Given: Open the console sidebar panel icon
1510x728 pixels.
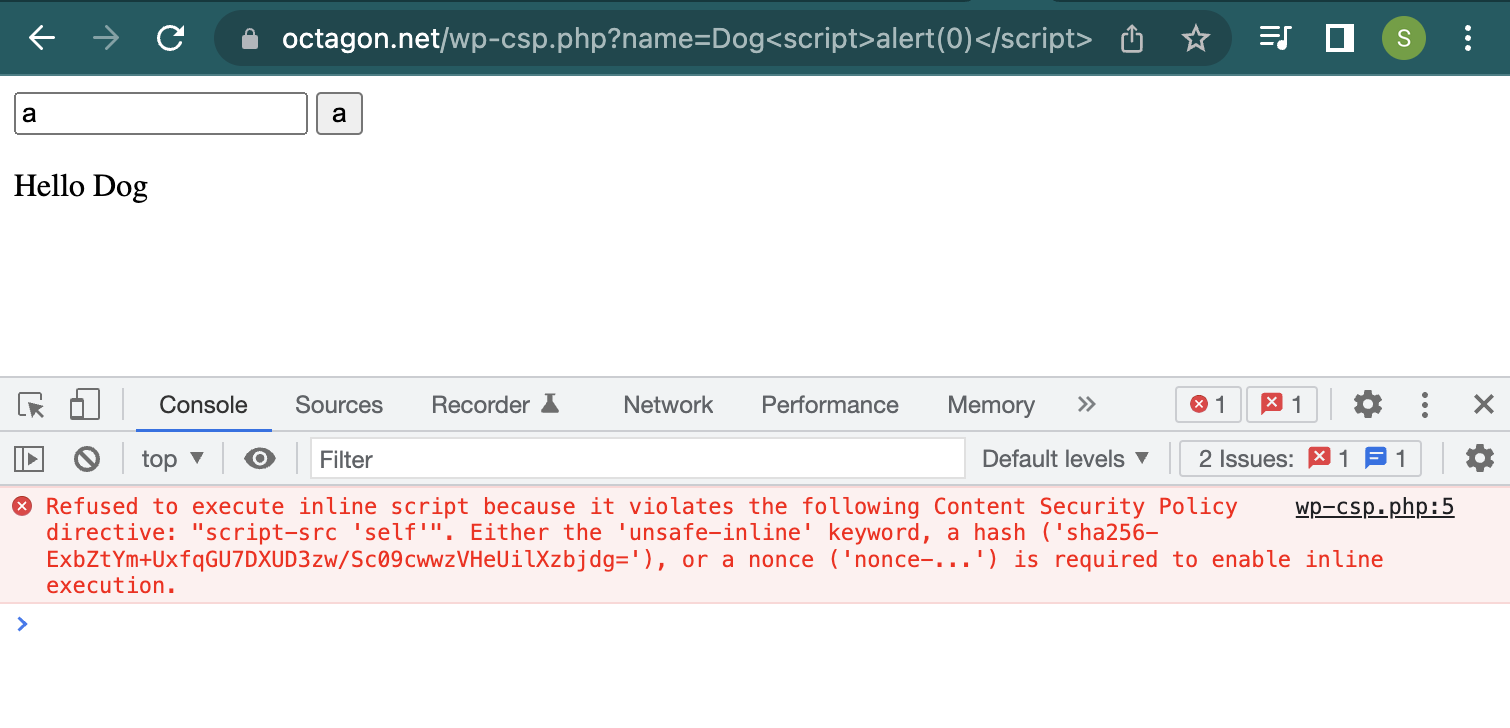Looking at the screenshot, I should (29, 458).
